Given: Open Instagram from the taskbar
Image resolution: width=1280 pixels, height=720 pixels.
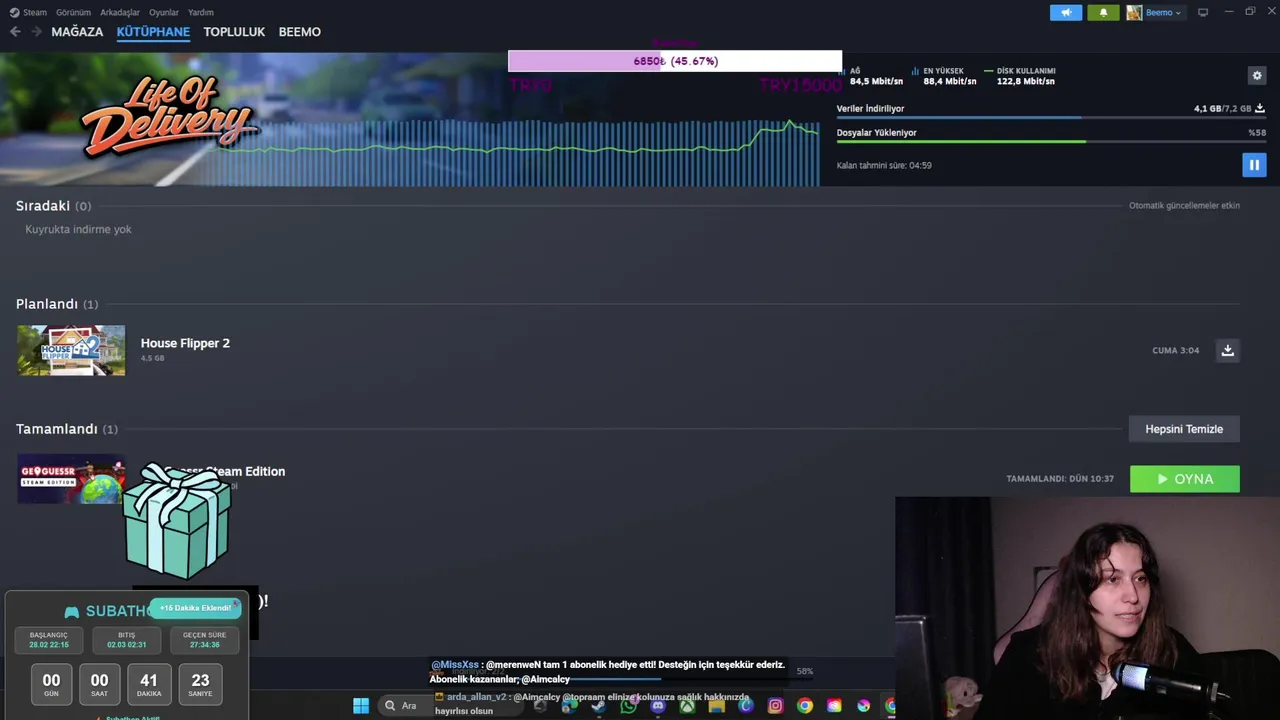Looking at the screenshot, I should click(x=775, y=706).
